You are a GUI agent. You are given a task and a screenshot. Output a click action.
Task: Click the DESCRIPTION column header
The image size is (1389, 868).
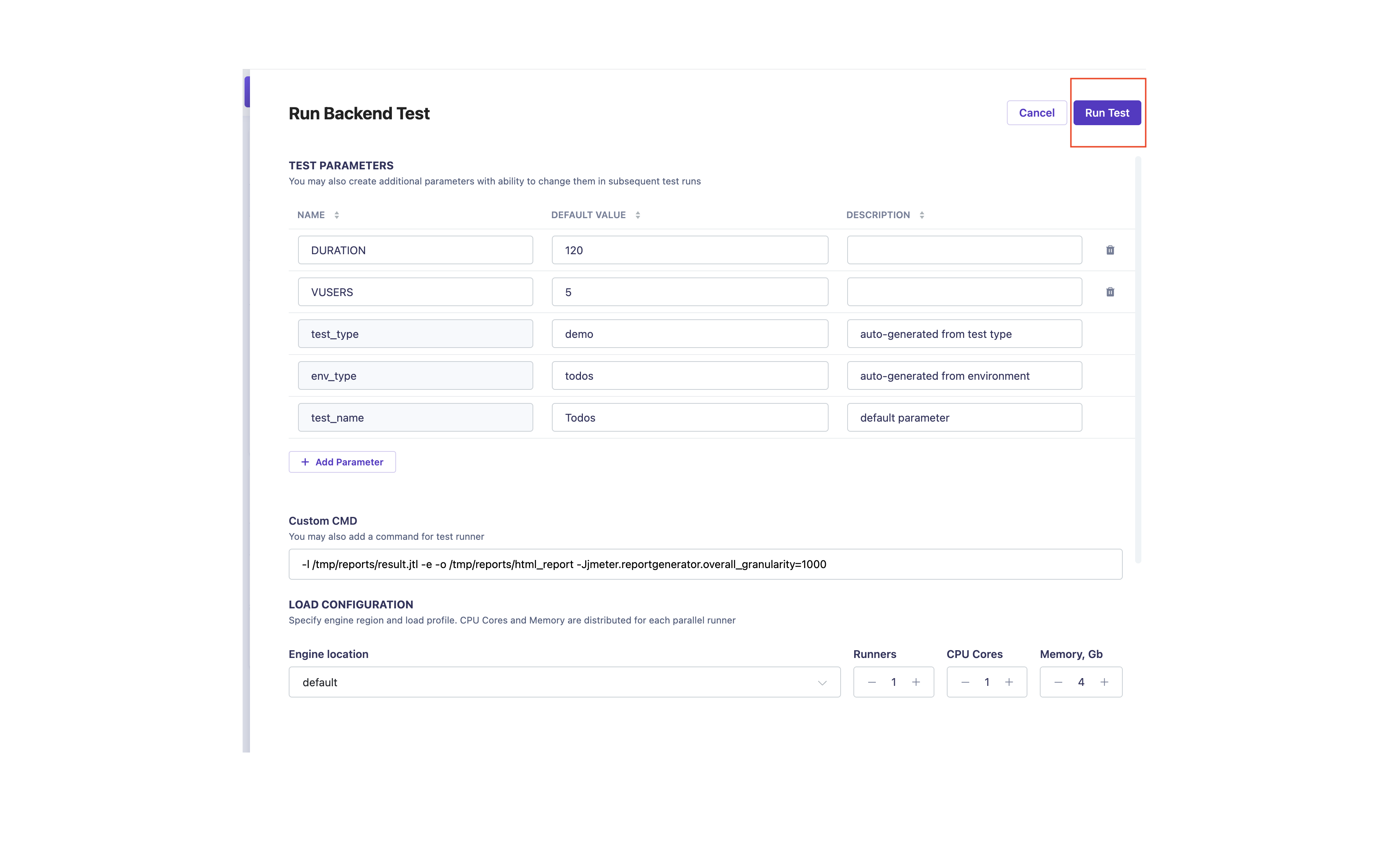(x=878, y=215)
